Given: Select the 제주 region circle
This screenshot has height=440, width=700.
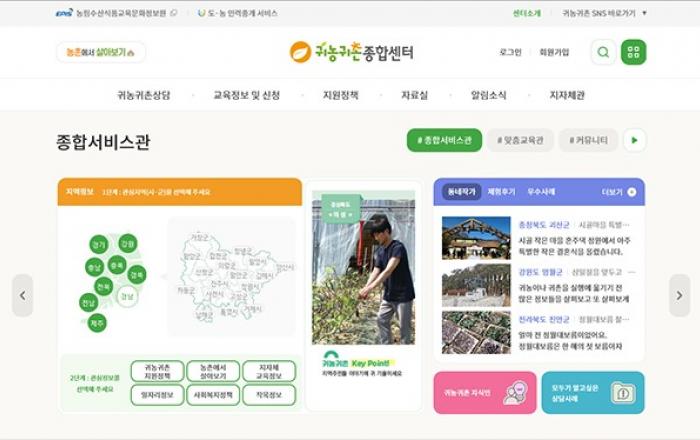Looking at the screenshot, I should tap(97, 323).
